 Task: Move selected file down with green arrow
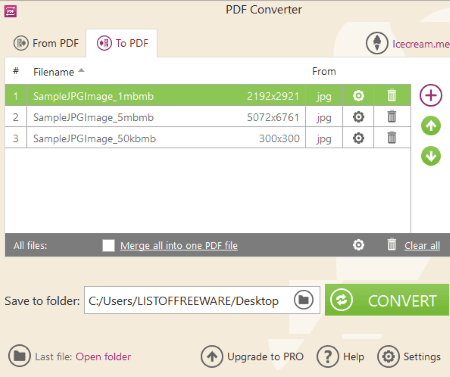click(431, 156)
